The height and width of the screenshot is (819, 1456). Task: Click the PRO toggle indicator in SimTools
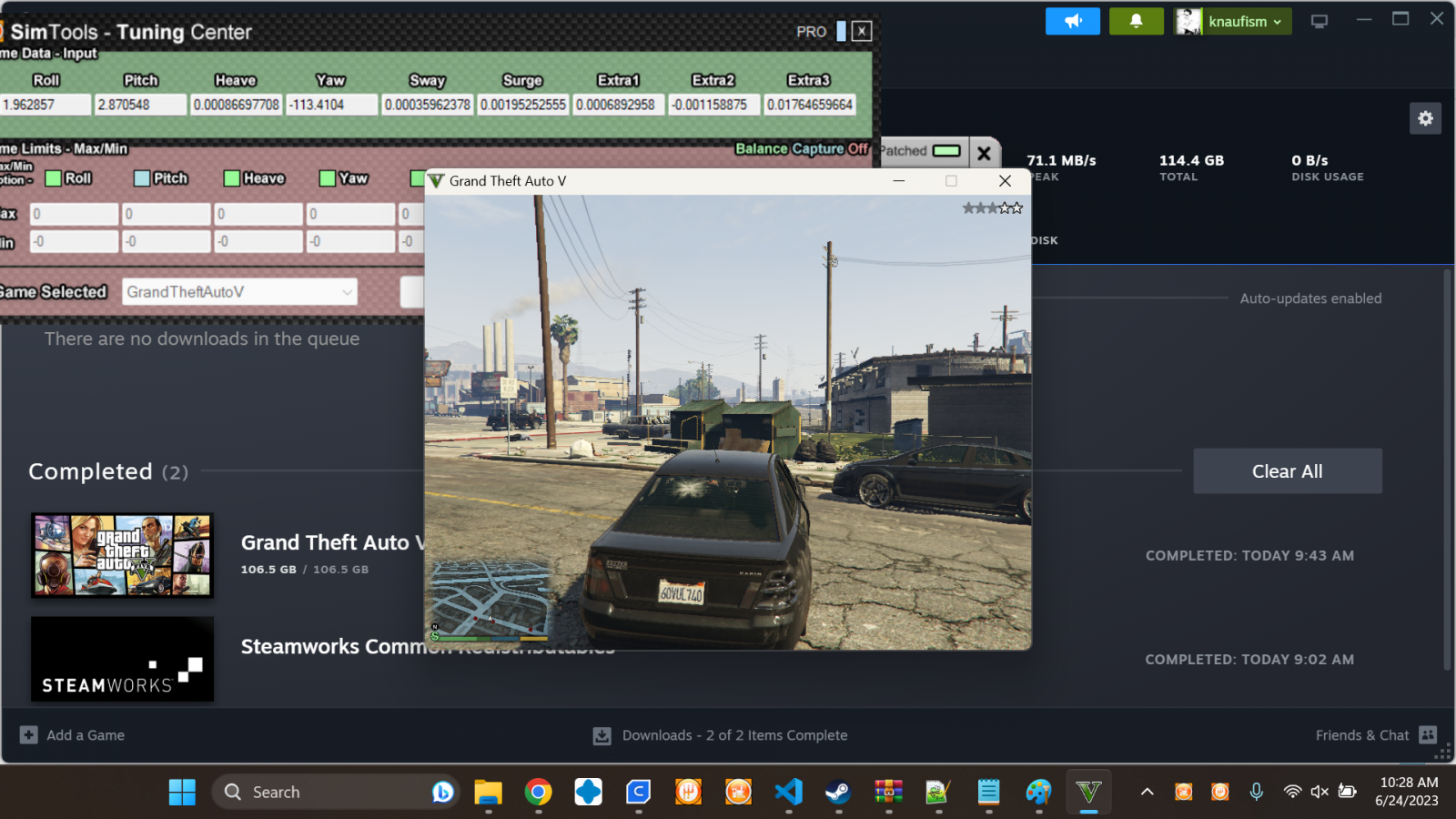point(841,31)
